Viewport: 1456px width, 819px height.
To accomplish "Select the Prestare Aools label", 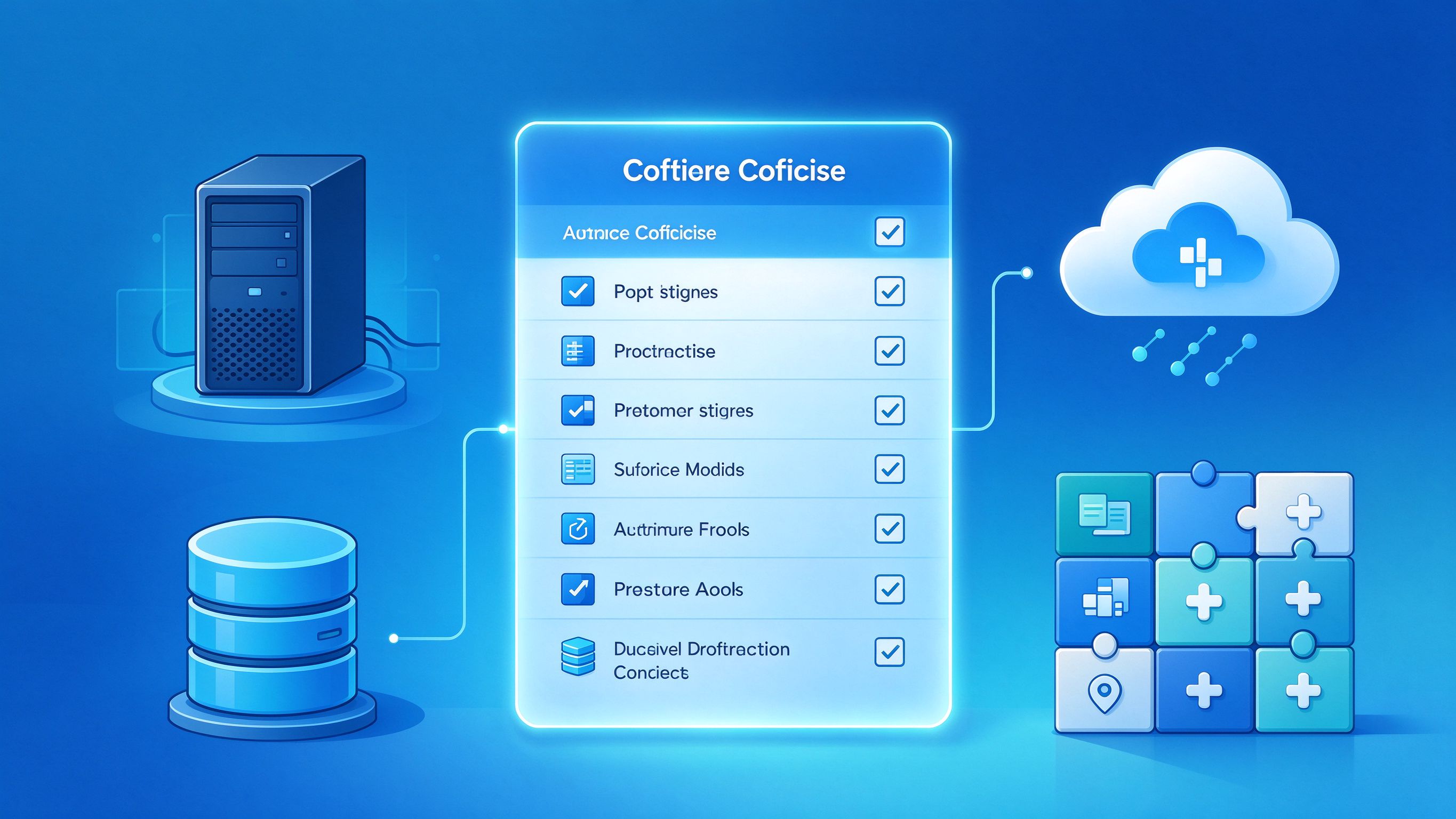I will 678,590.
